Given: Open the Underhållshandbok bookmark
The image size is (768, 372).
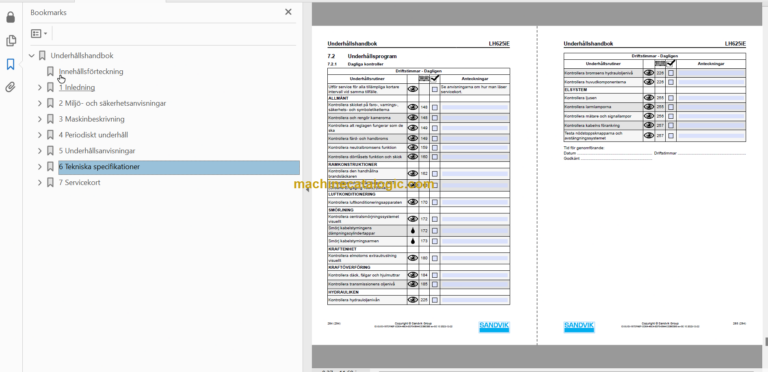Looking at the screenshot, I should click(x=82, y=56).
